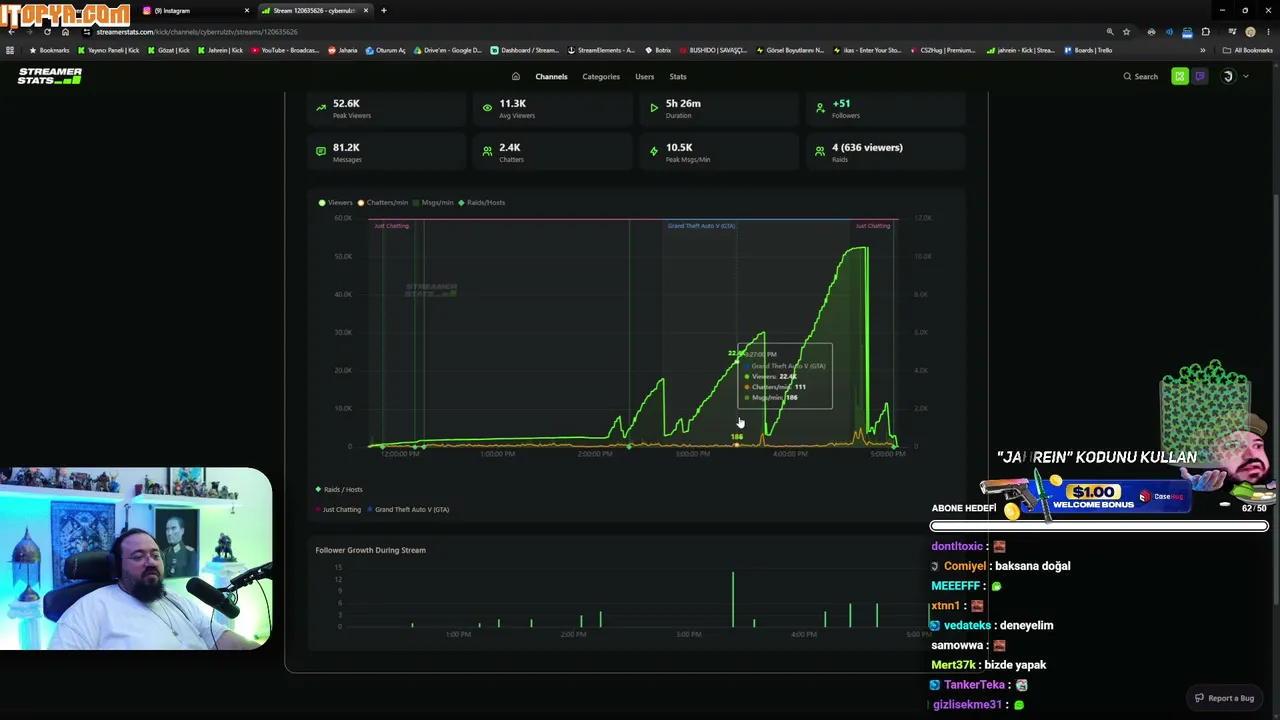Image resolution: width=1280 pixels, height=720 pixels.
Task: Open the Gözat | Kick bookmark
Action: pos(168,50)
